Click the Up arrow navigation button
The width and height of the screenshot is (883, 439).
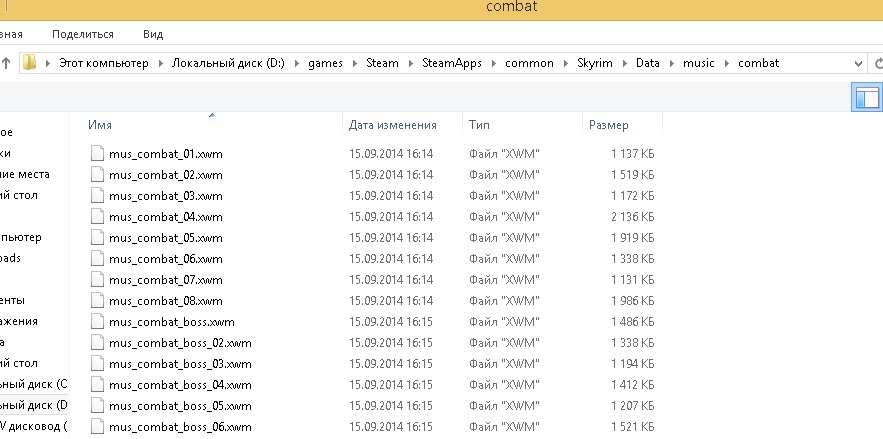pyautogui.click(x=7, y=63)
